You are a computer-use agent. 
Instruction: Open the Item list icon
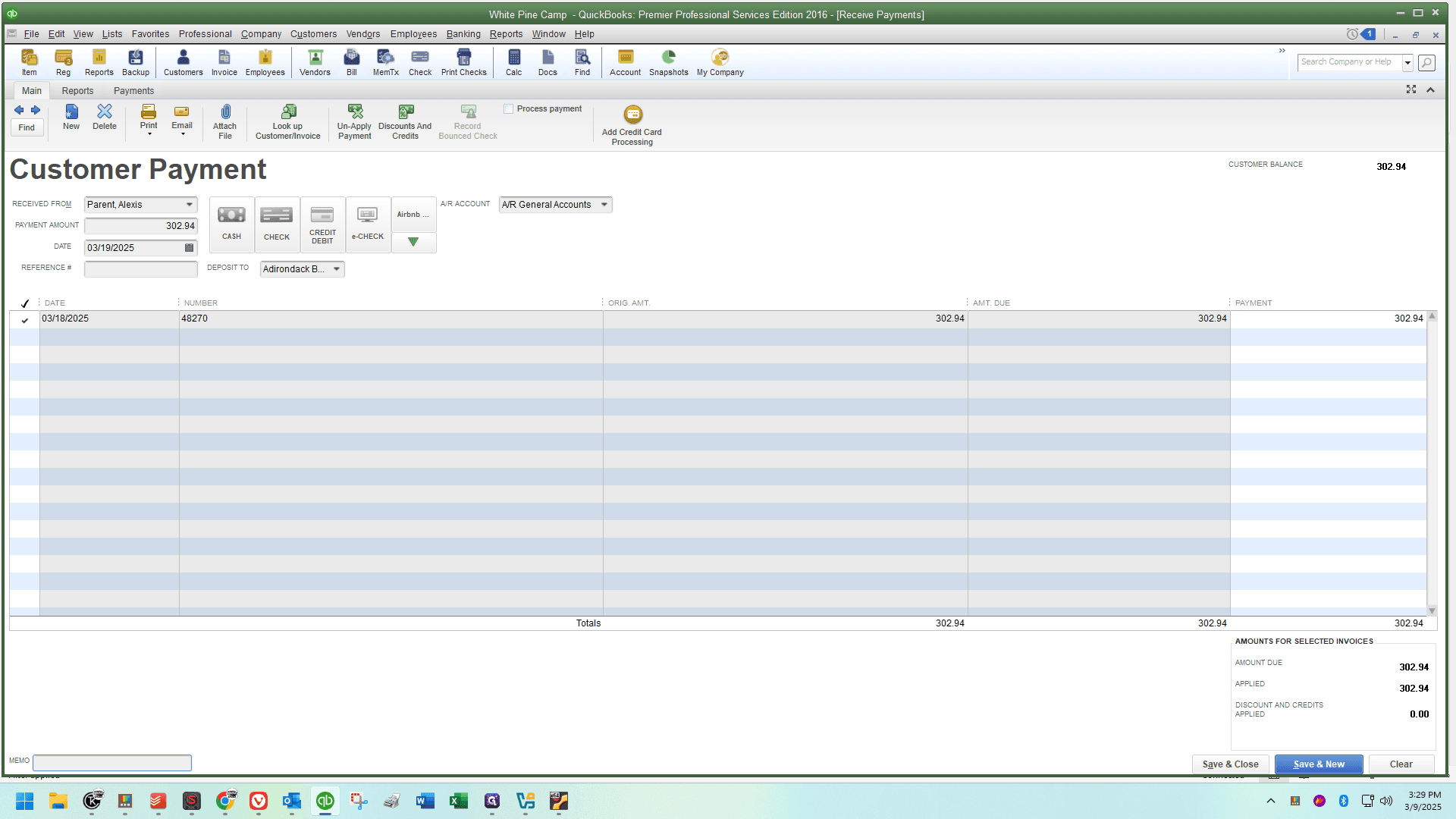coord(29,62)
